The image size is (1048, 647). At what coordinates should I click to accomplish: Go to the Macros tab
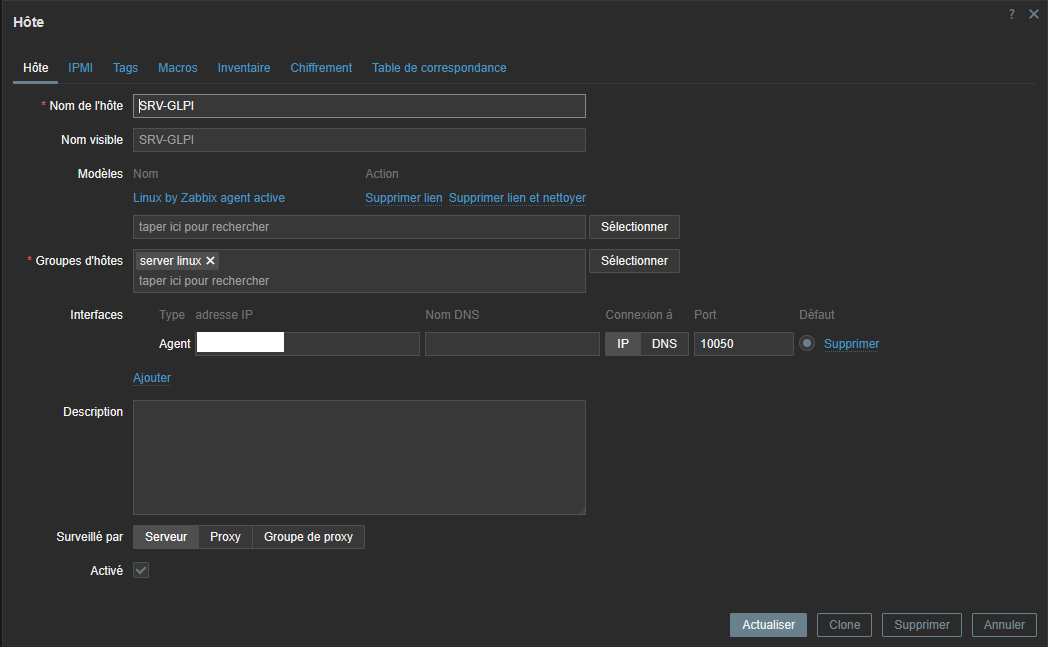click(178, 68)
